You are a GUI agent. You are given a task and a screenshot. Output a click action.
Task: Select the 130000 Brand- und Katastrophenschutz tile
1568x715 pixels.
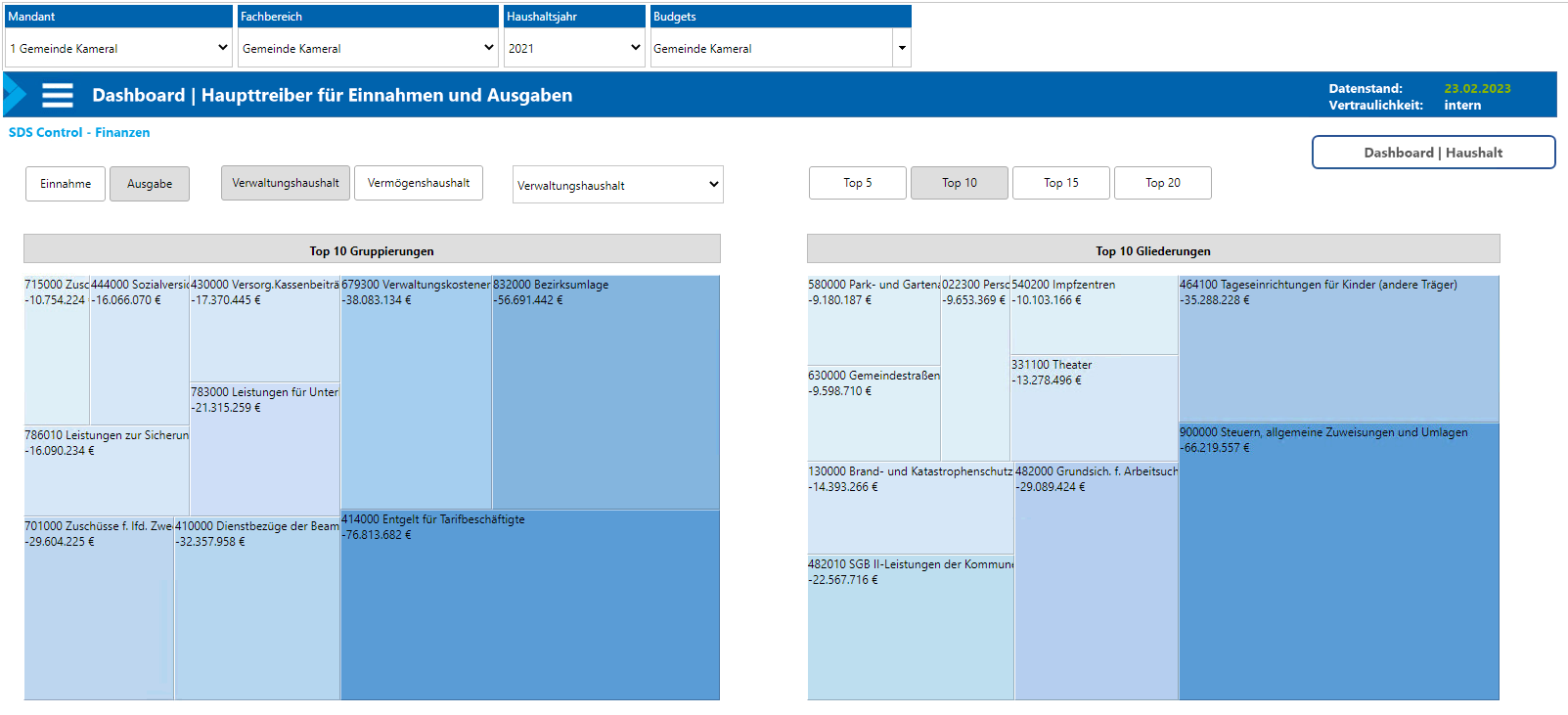point(911,508)
